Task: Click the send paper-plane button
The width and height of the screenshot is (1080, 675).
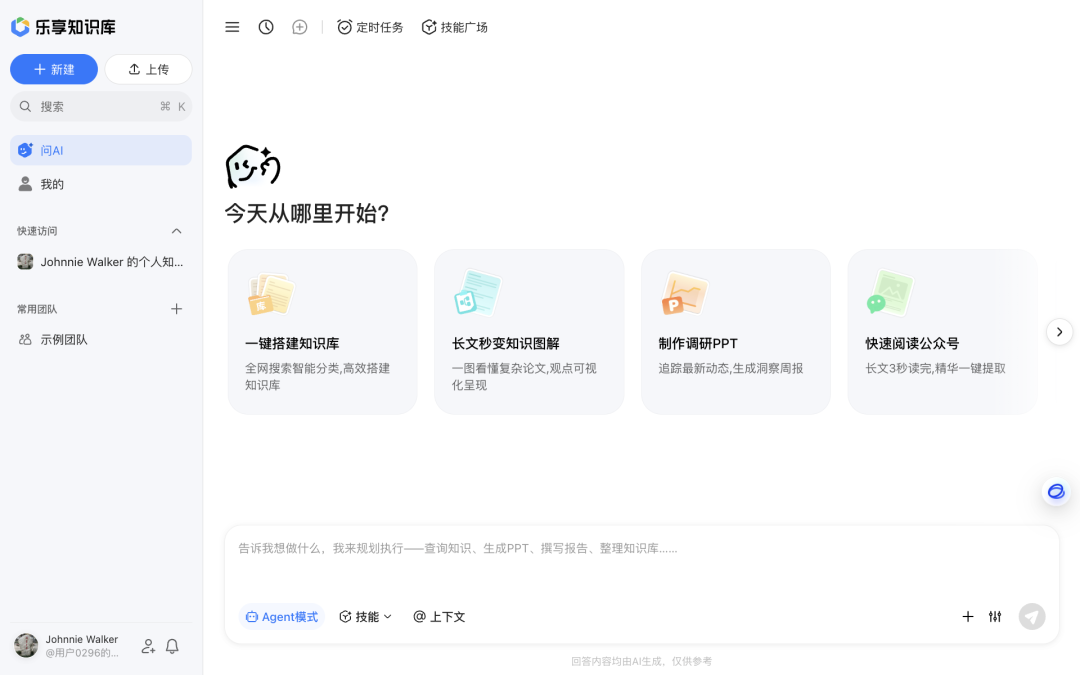Action: click(x=1032, y=616)
